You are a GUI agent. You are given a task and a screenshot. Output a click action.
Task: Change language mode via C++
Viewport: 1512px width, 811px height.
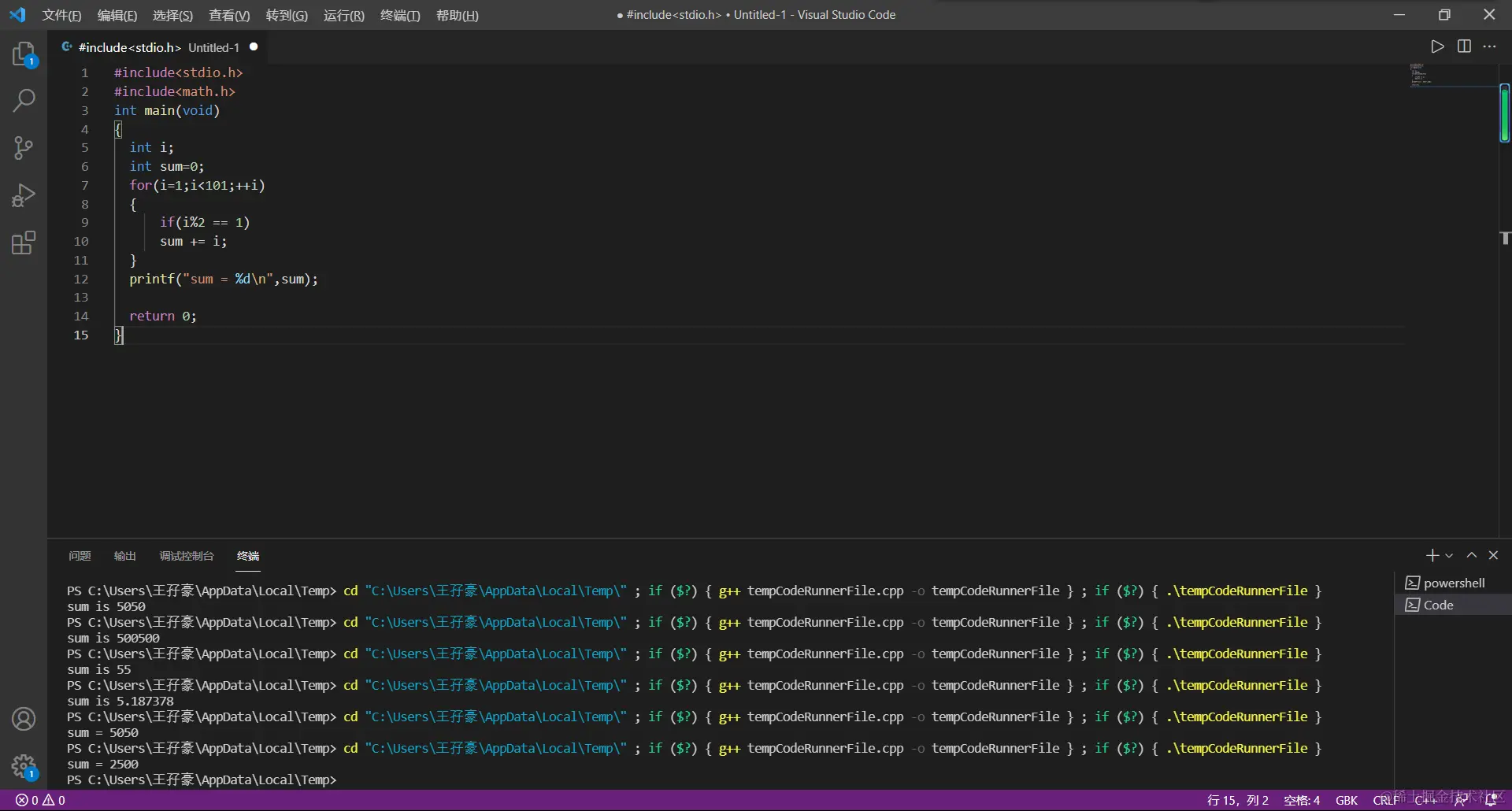tap(1425, 800)
